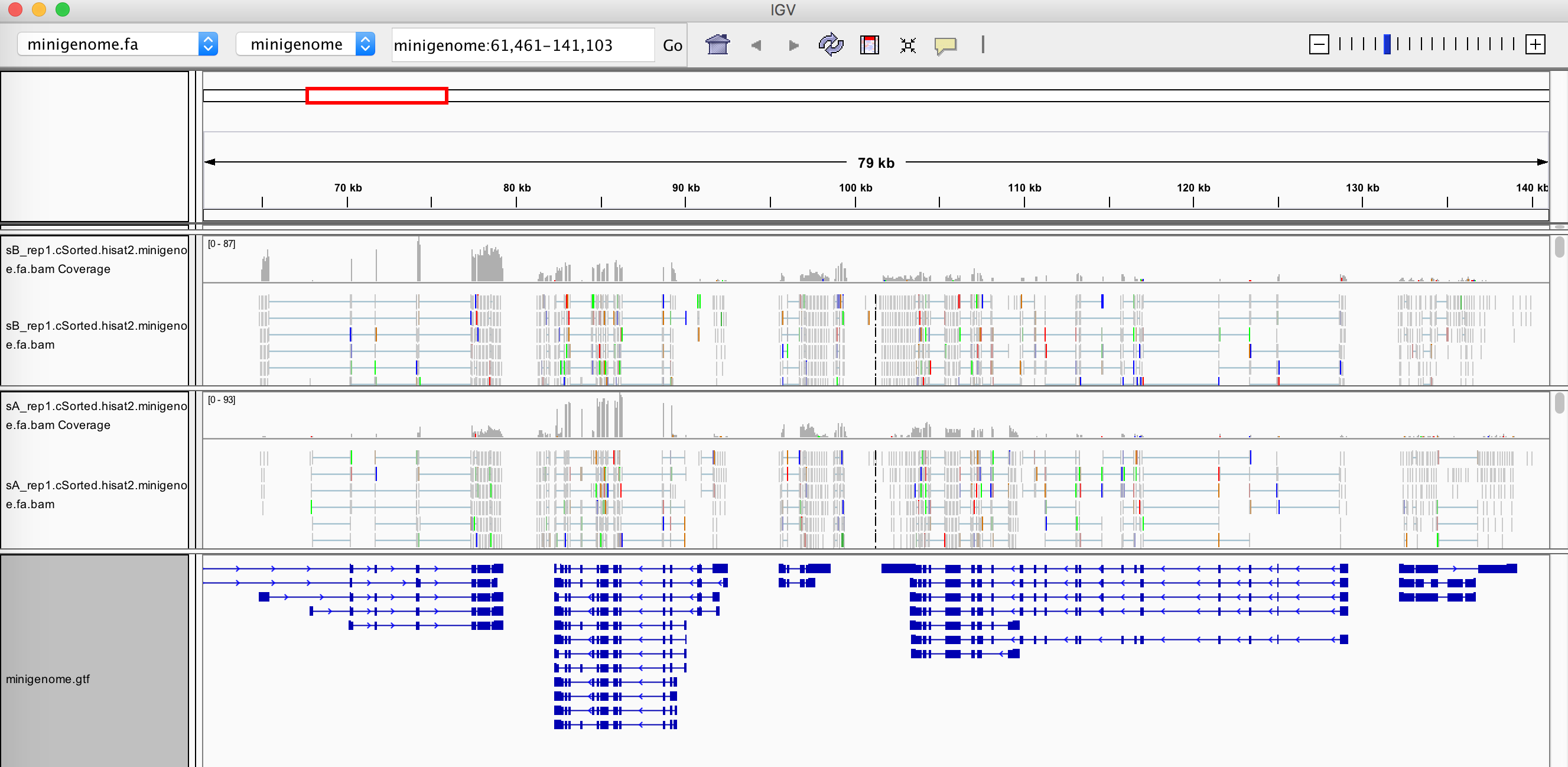The image size is (1568, 767).
Task: Select the sB_rep1 bam Coverage track name
Action: (x=96, y=259)
